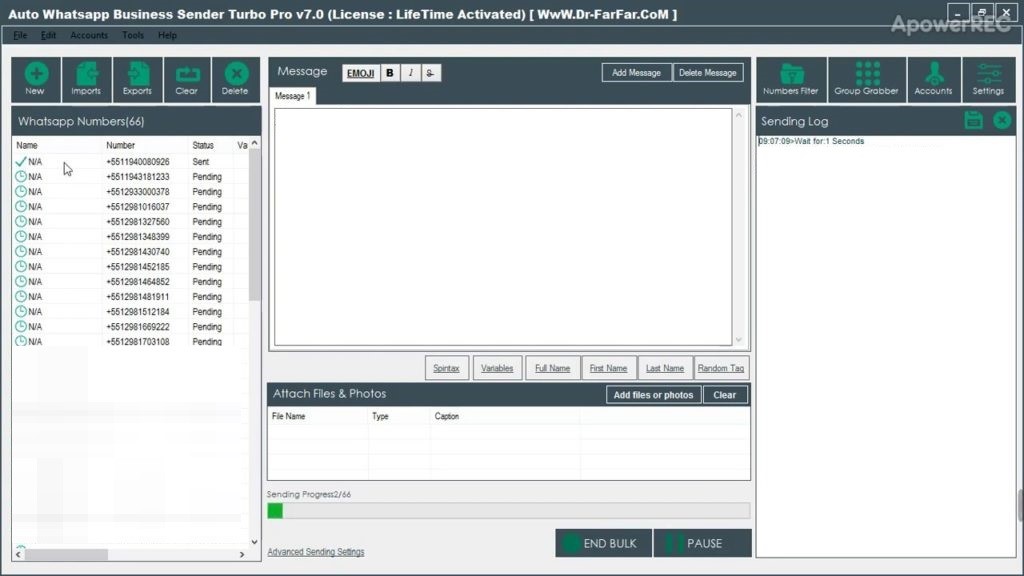
Task: Click the pending clock icon for +5512981348399
Action: pyautogui.click(x=21, y=236)
